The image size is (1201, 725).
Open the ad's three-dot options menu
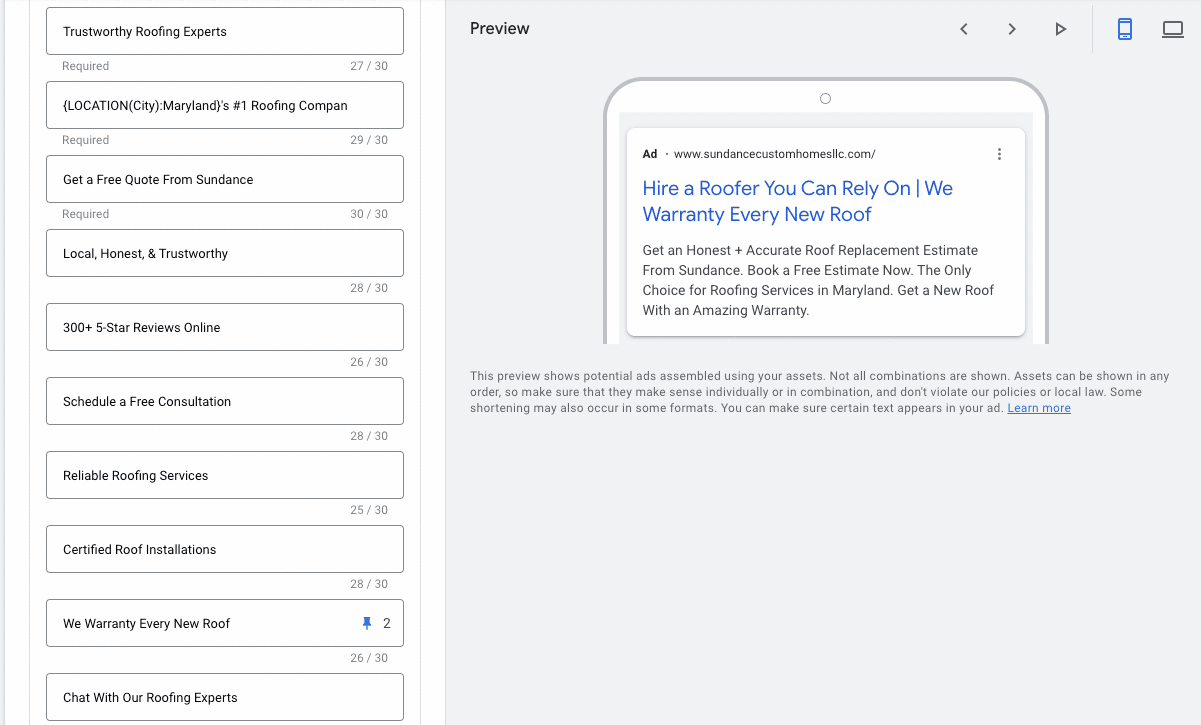coord(999,154)
